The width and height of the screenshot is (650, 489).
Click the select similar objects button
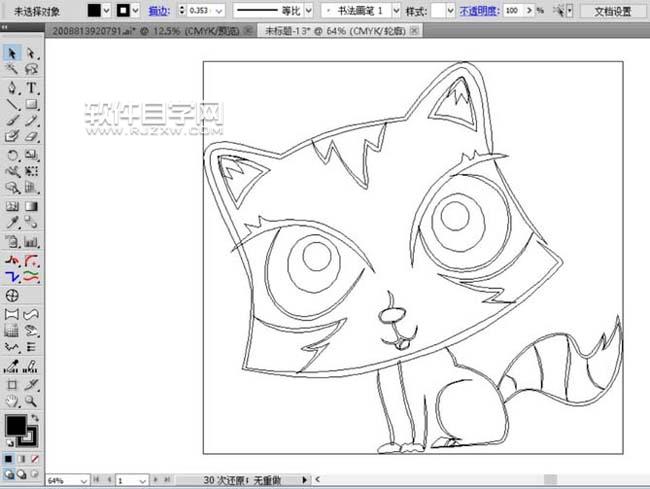(x=560, y=11)
